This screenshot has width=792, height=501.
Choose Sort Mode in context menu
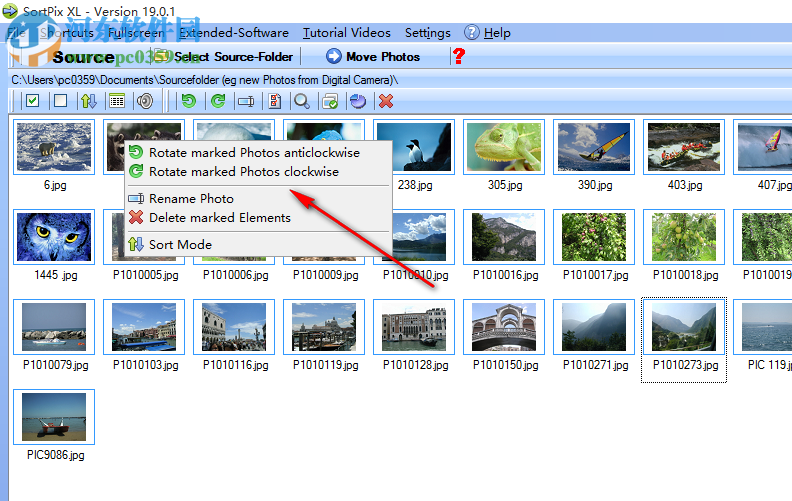[x=258, y=244]
